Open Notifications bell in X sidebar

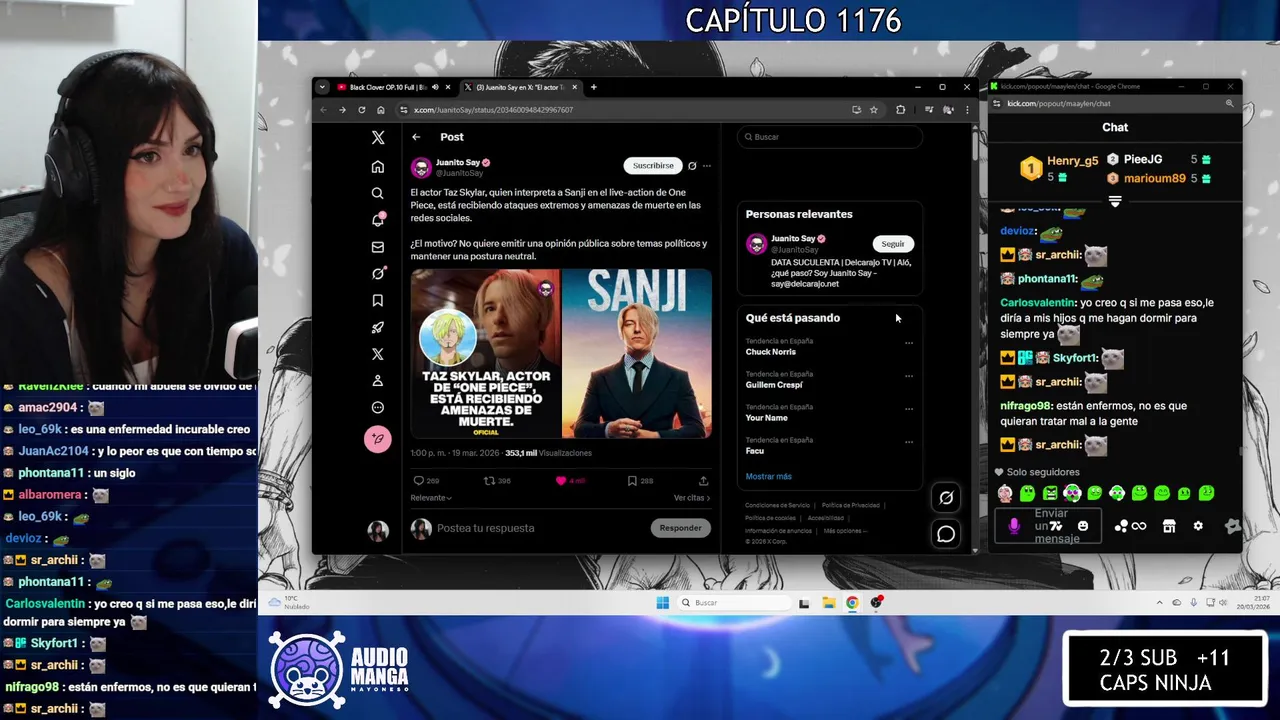378,220
